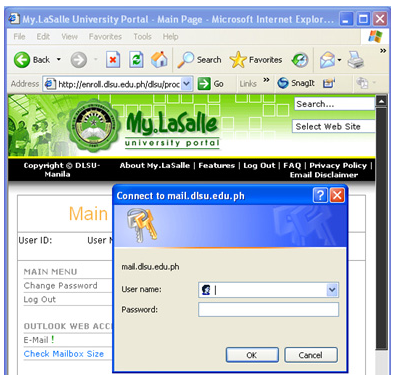Expand toolbar overflow chevron near printer
The height and width of the screenshot is (382, 397).
click(x=383, y=51)
